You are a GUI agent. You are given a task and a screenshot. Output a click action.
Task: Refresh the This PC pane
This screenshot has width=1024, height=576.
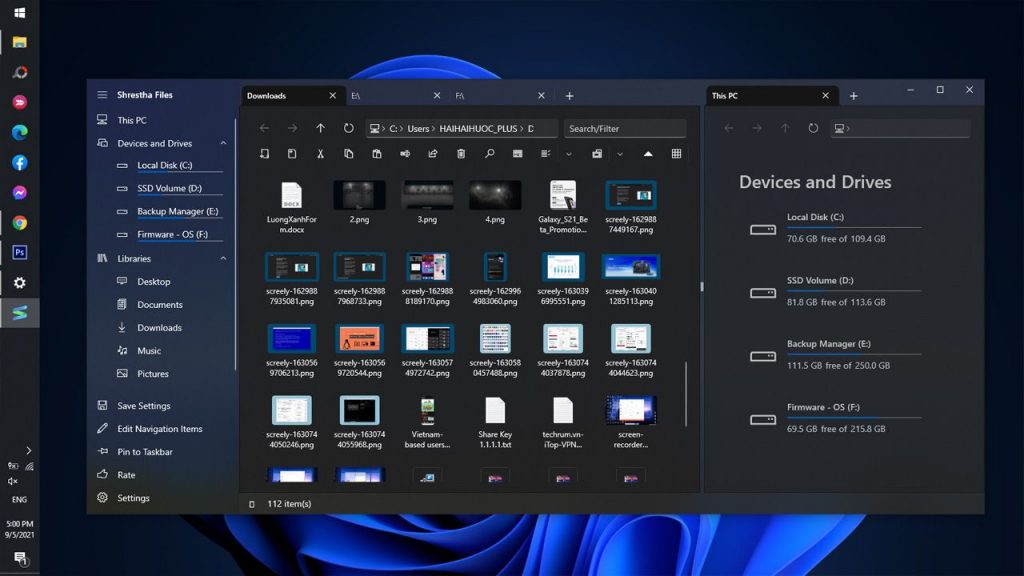(x=813, y=128)
